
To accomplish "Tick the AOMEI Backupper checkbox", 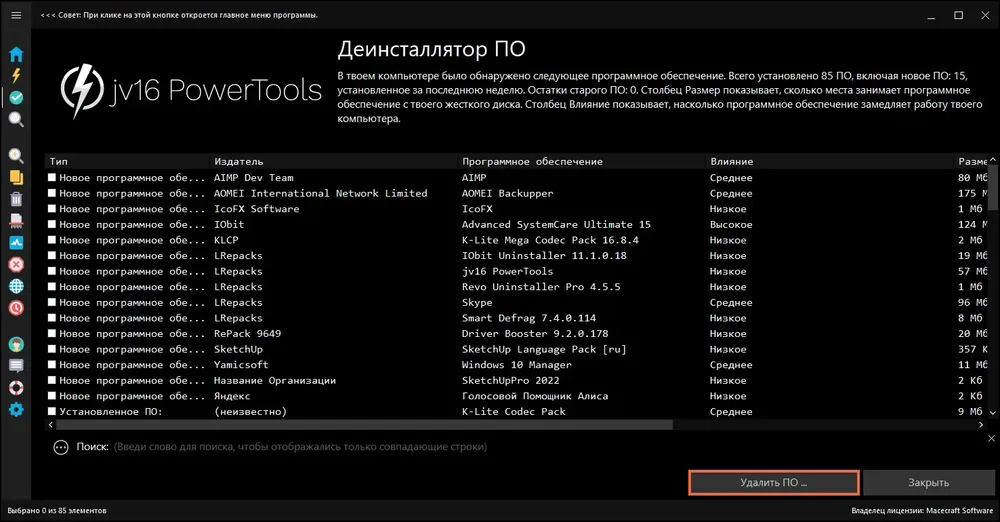I will coord(52,193).
